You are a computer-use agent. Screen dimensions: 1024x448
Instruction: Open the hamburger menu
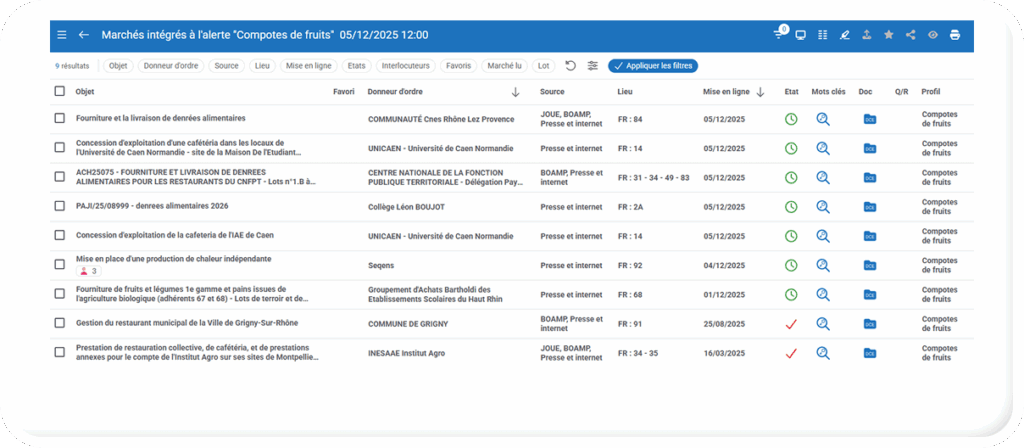(x=62, y=35)
